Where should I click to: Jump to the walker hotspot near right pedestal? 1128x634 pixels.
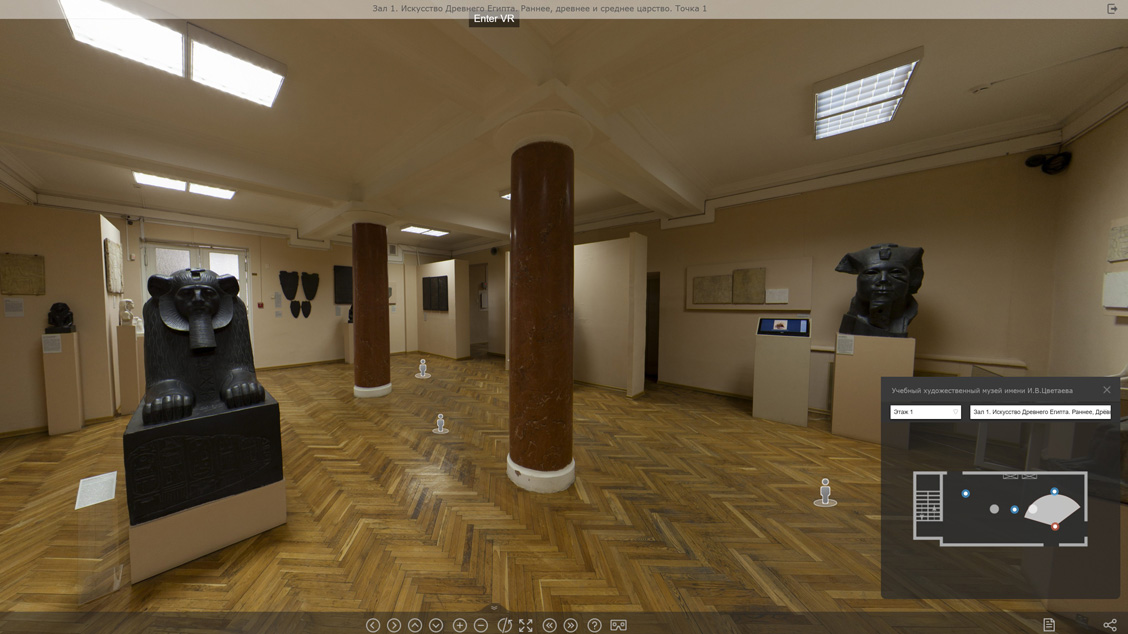[x=825, y=493]
